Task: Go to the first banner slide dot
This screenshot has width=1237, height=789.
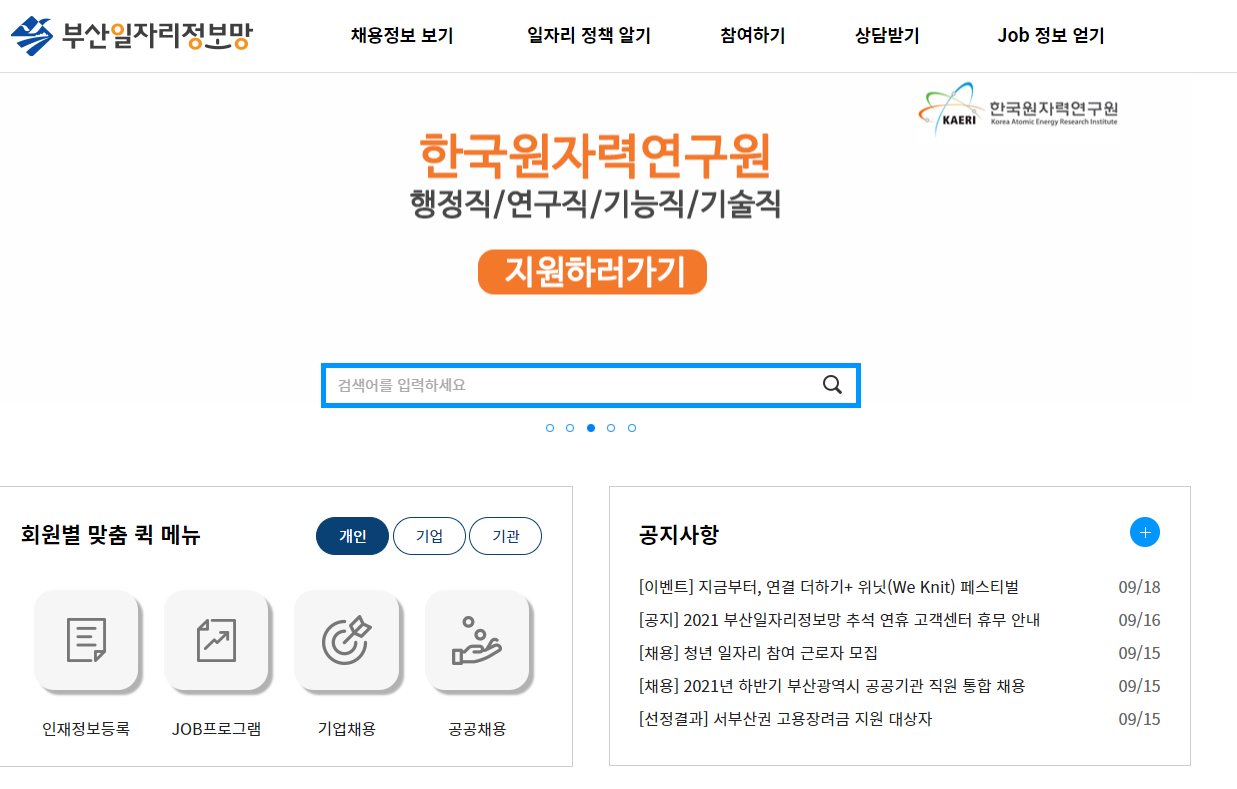Action: [550, 428]
